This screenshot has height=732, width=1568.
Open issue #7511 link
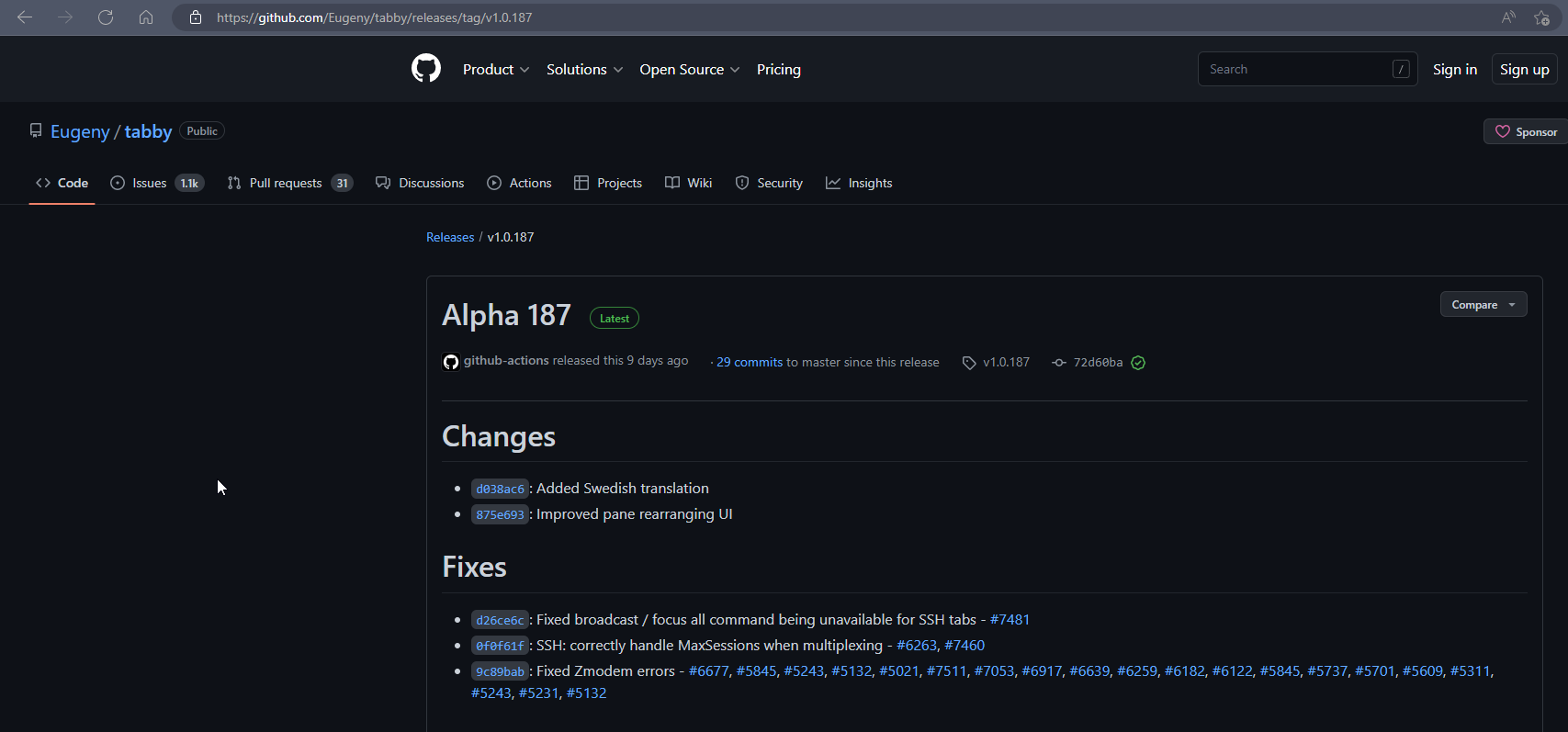947,671
